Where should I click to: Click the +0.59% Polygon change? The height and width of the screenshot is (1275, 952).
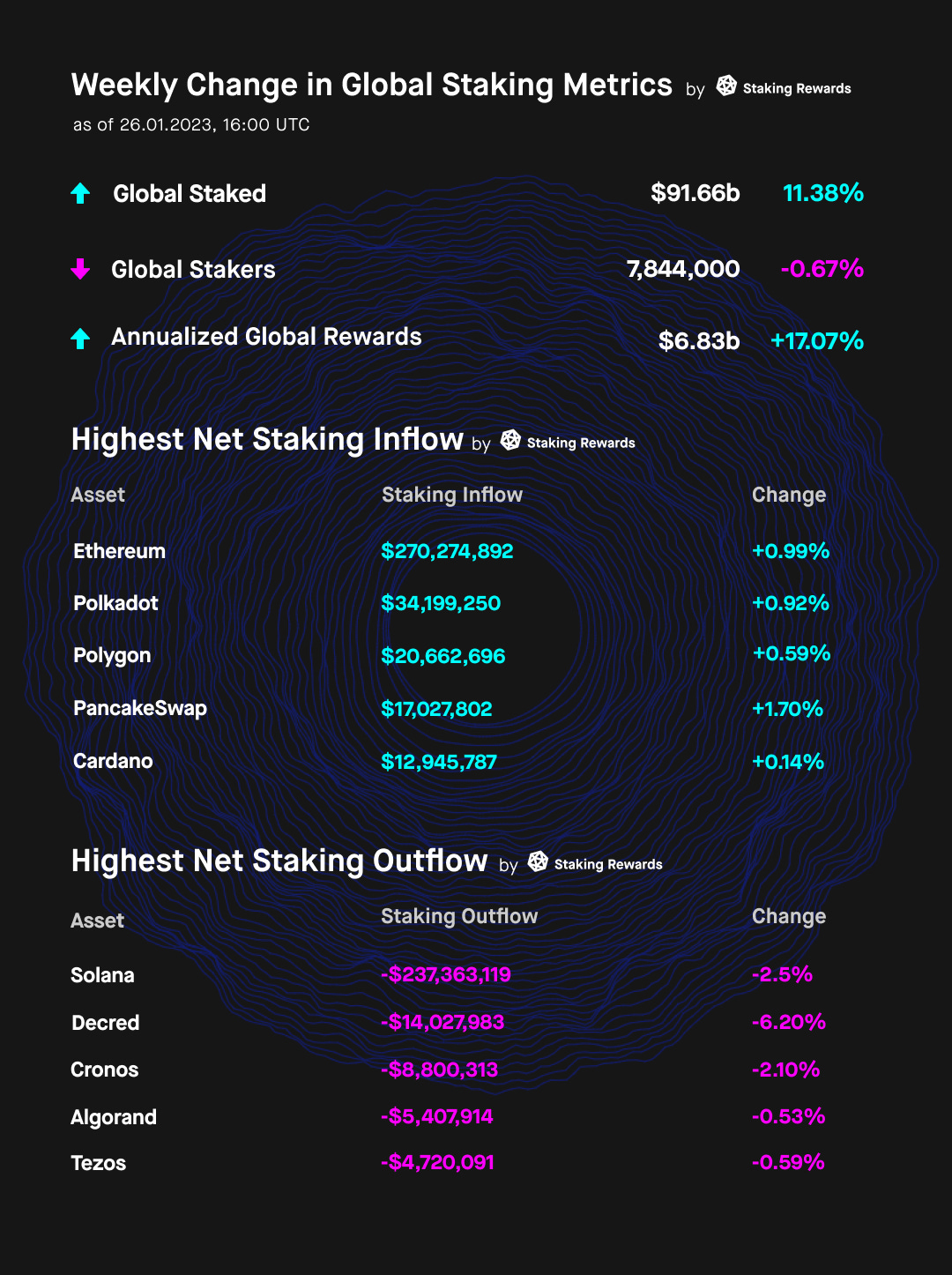point(792,653)
